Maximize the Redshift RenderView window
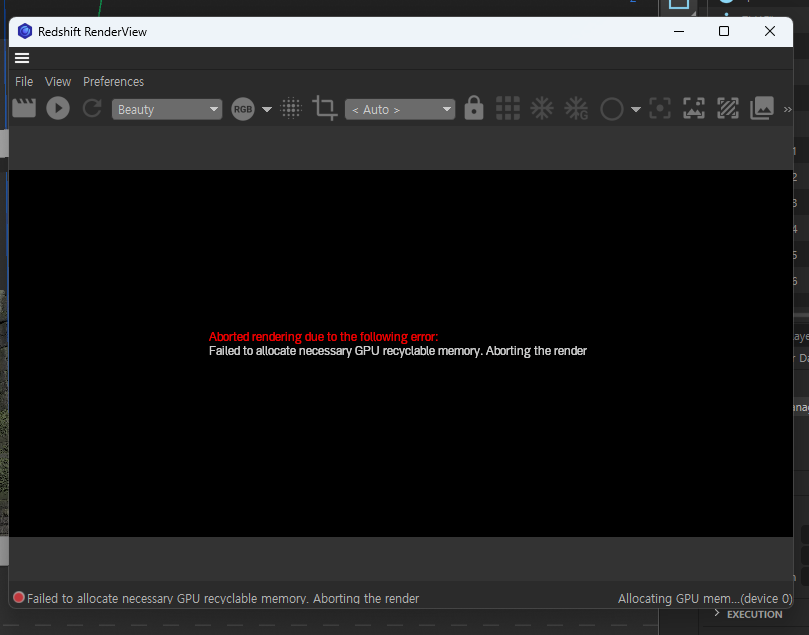This screenshot has width=809, height=635. tap(724, 31)
